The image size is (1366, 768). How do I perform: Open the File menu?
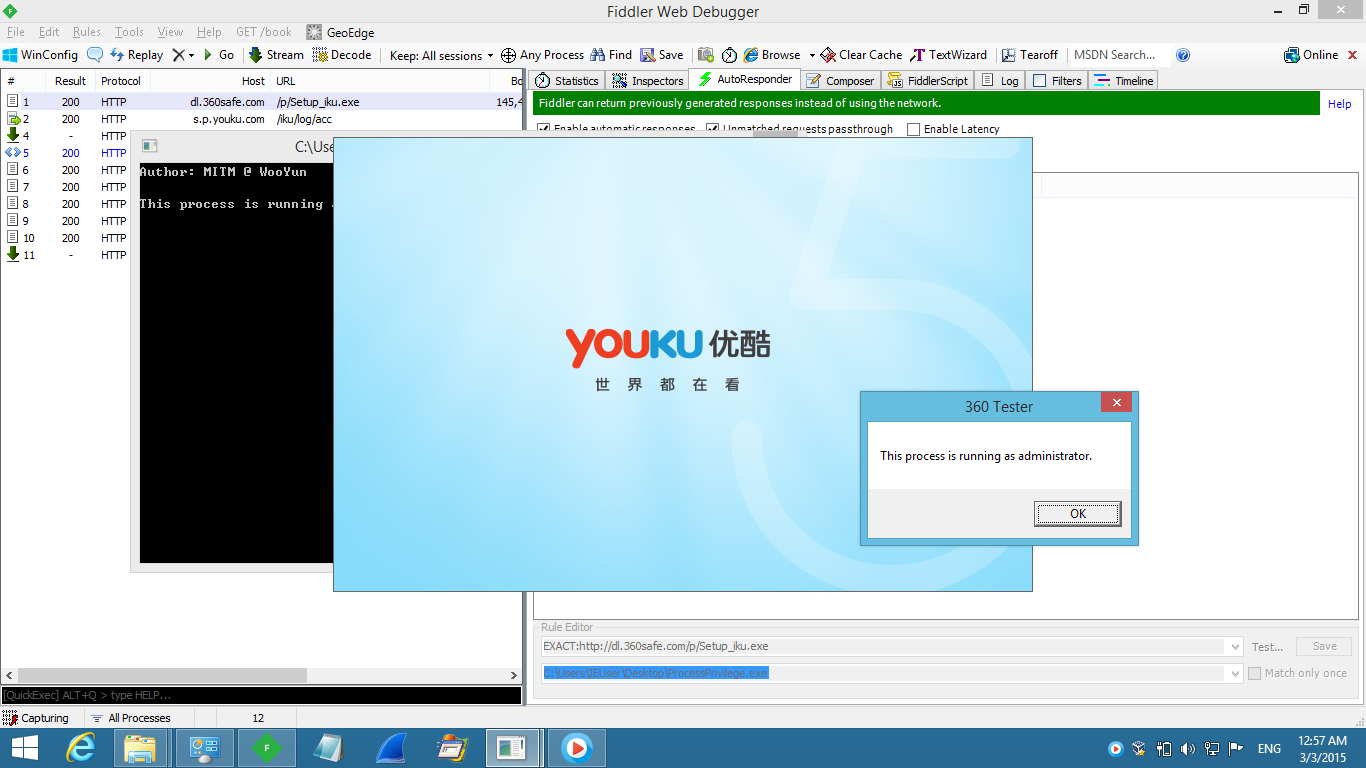pos(16,32)
